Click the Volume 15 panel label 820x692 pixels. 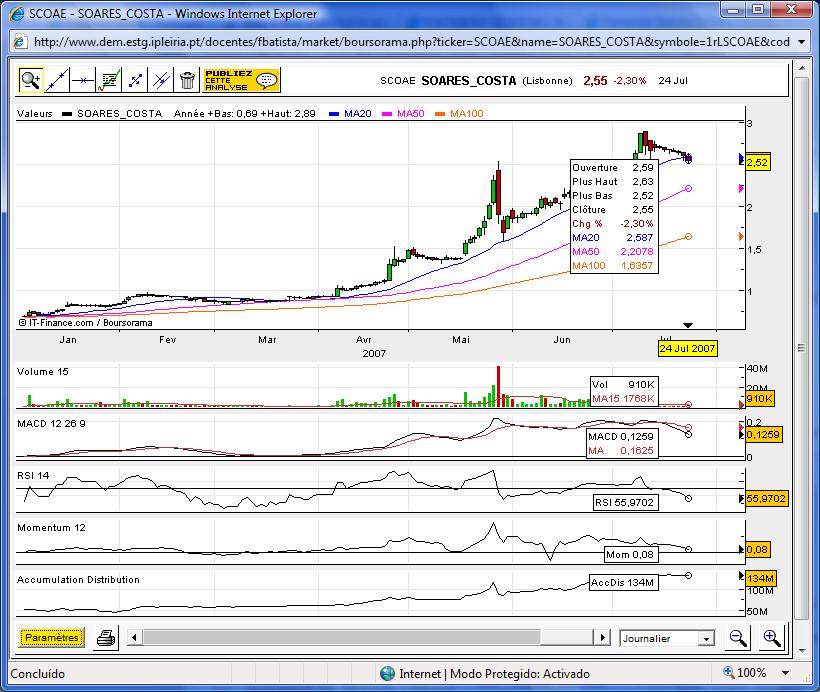point(43,371)
